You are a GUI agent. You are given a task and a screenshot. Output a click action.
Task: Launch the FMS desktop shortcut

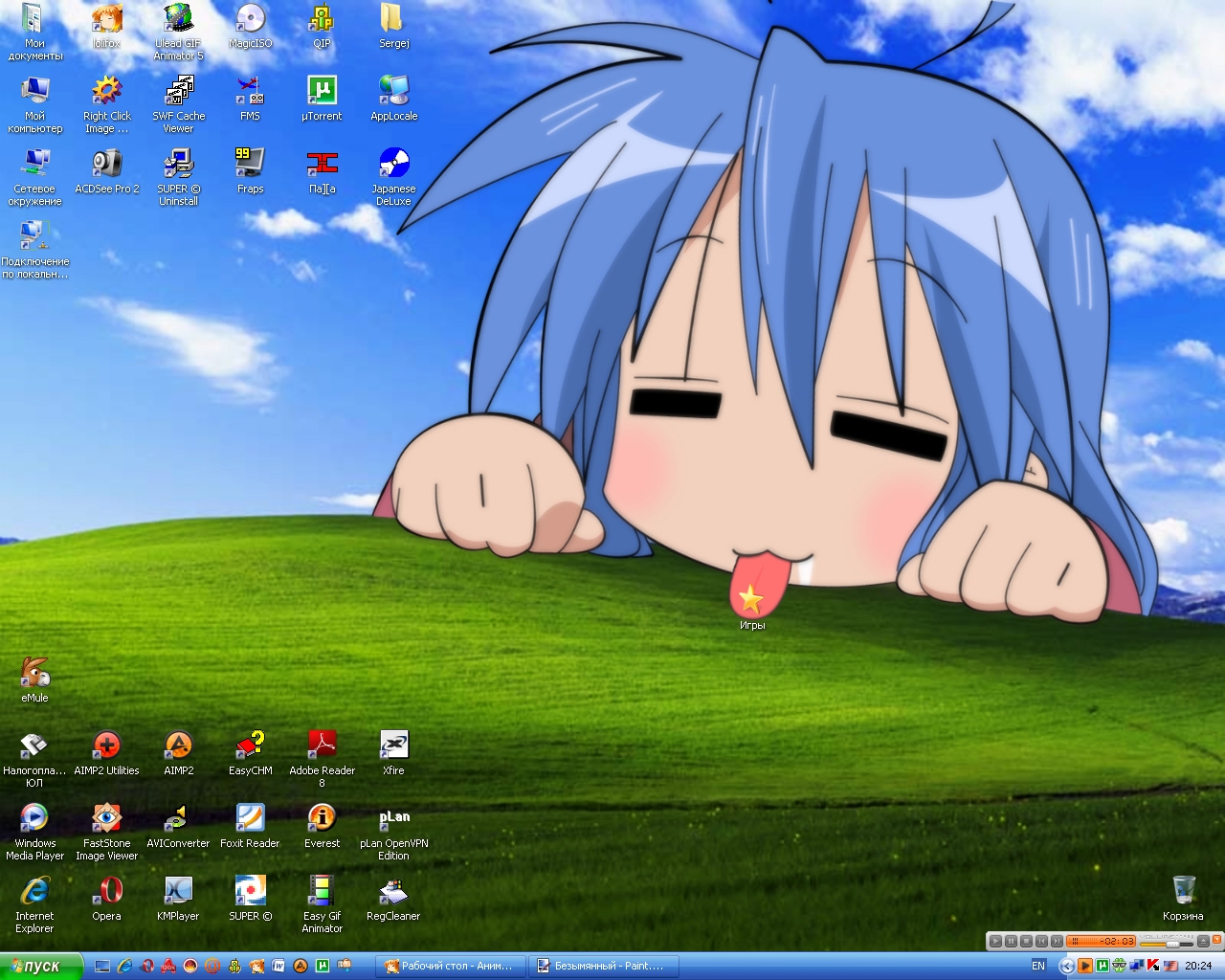tap(250, 99)
